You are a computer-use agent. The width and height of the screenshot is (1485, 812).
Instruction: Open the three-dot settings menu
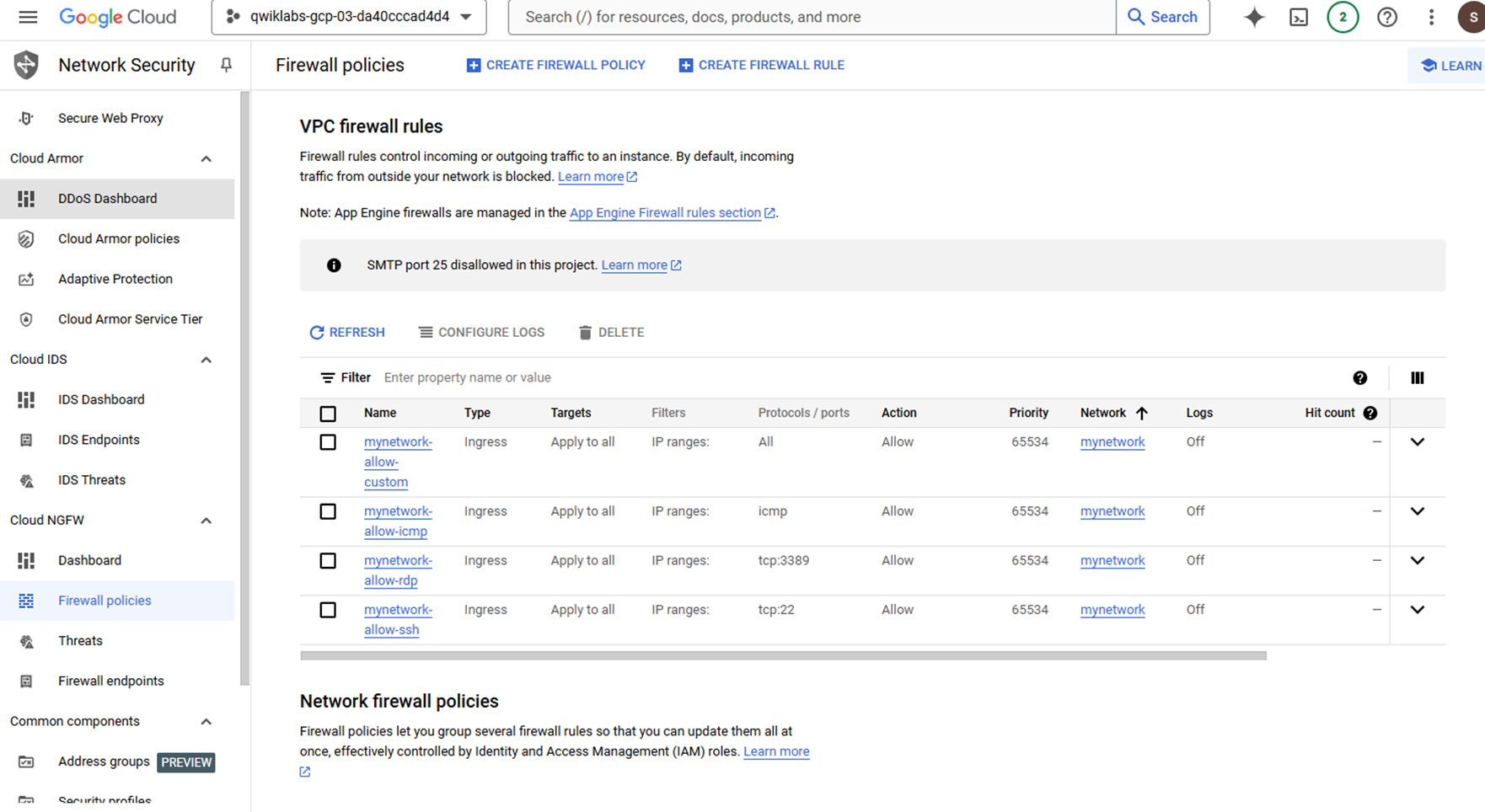click(x=1431, y=17)
